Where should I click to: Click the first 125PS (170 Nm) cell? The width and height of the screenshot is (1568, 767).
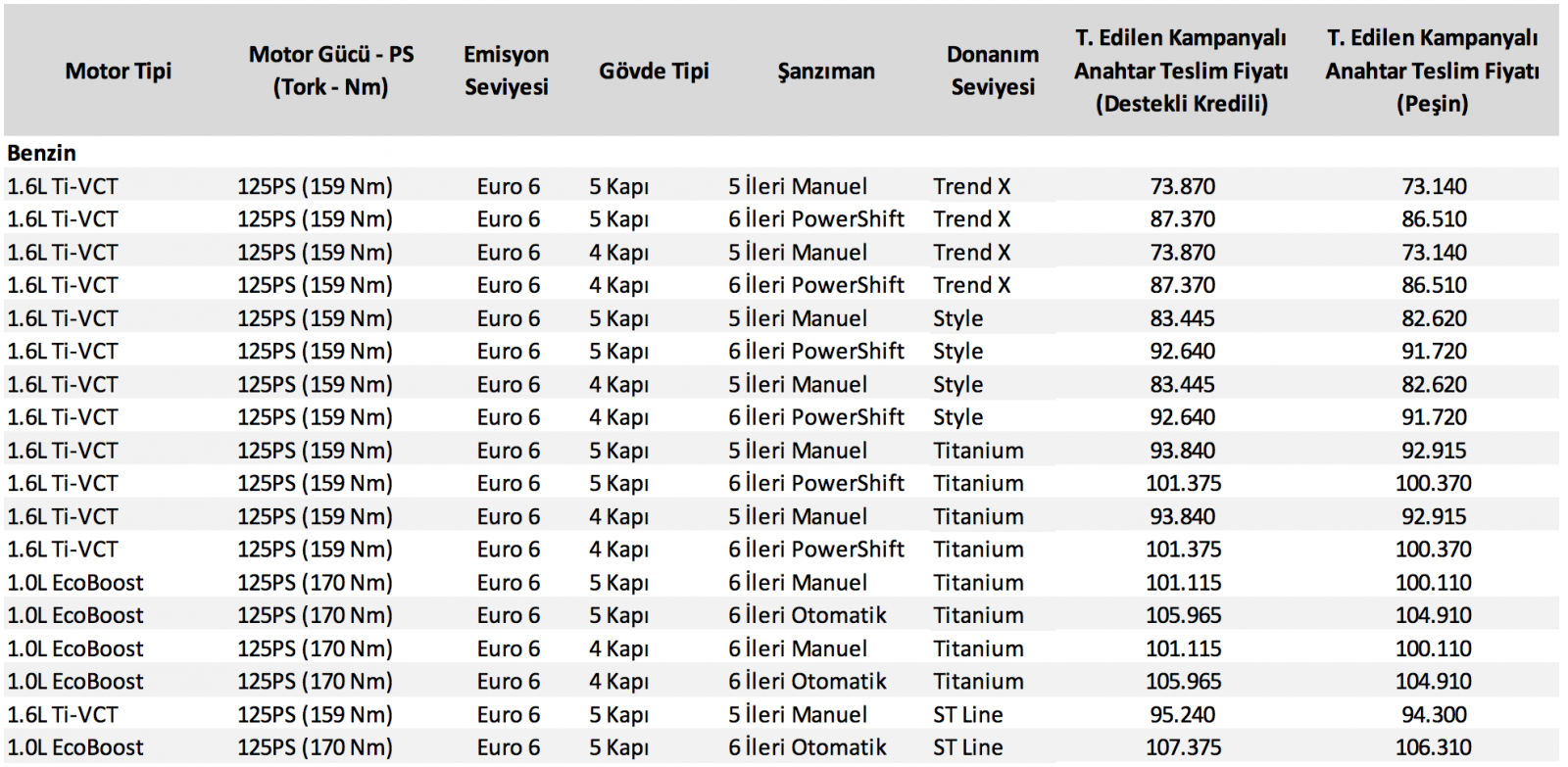(x=315, y=583)
